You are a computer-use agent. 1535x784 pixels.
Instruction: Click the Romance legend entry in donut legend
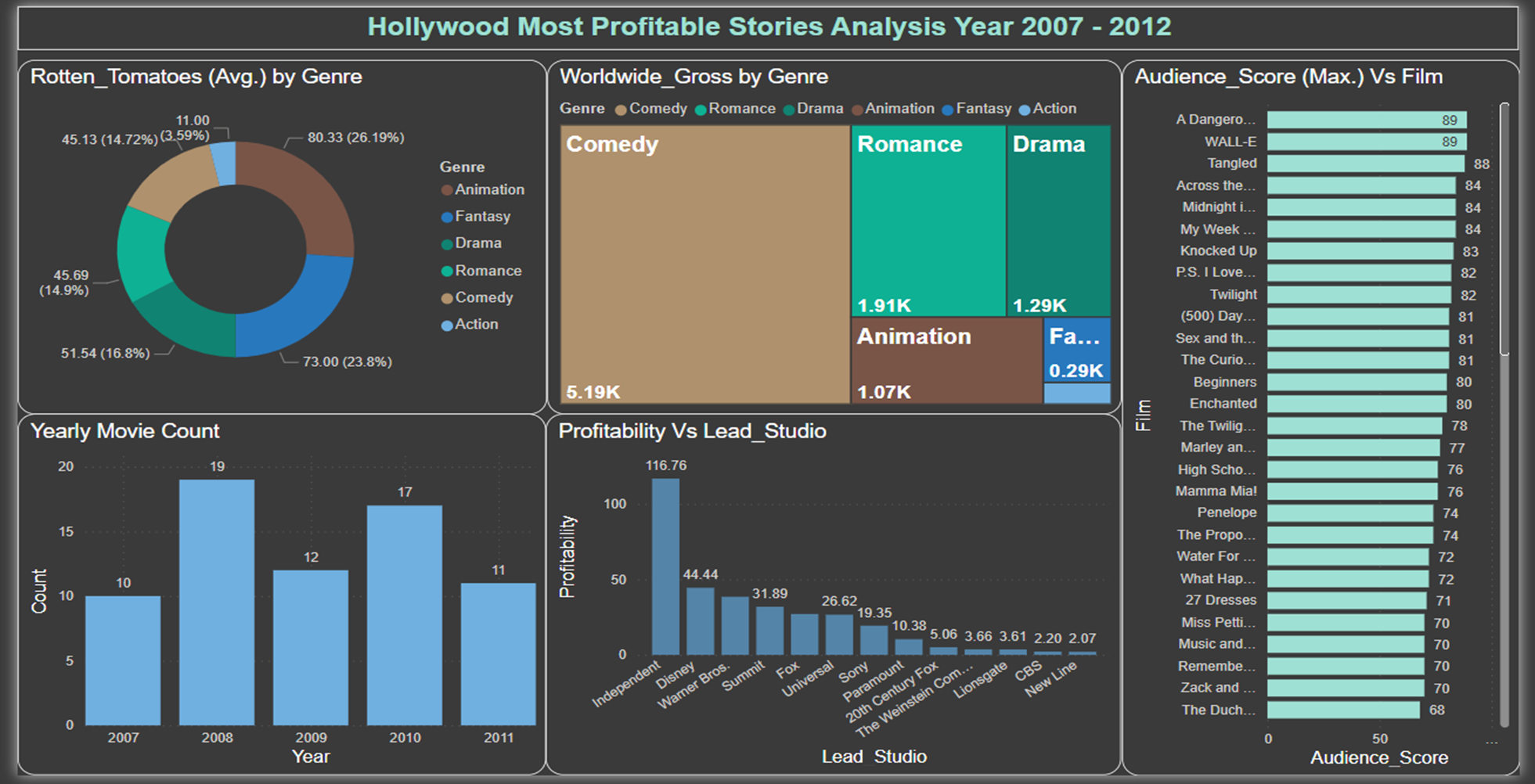coord(446,270)
